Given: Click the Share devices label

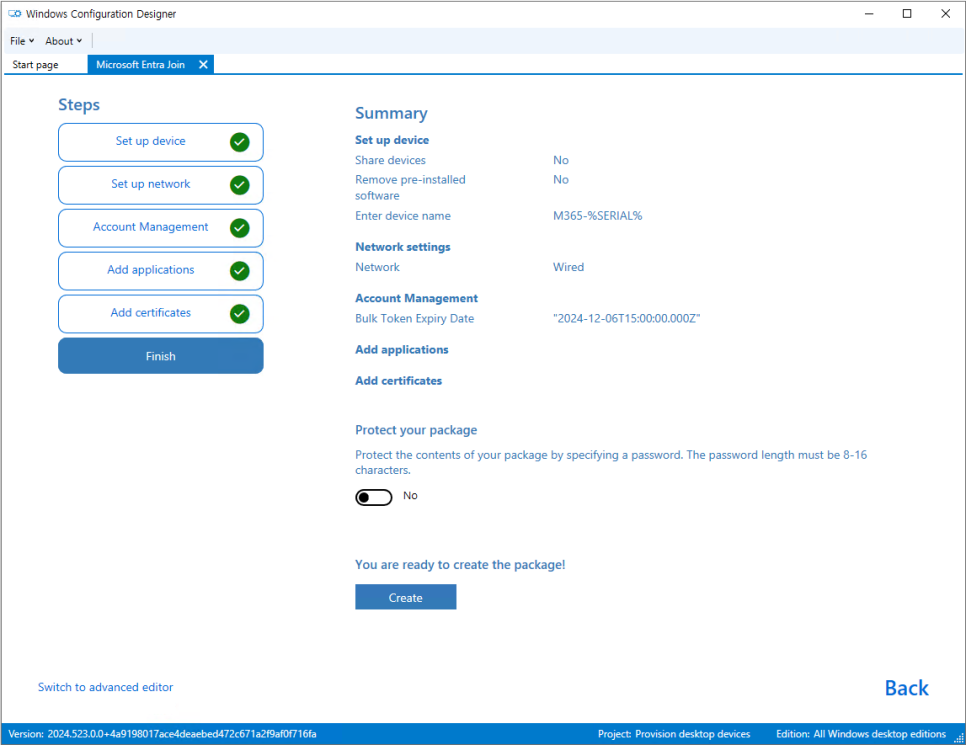Looking at the screenshot, I should [390, 160].
